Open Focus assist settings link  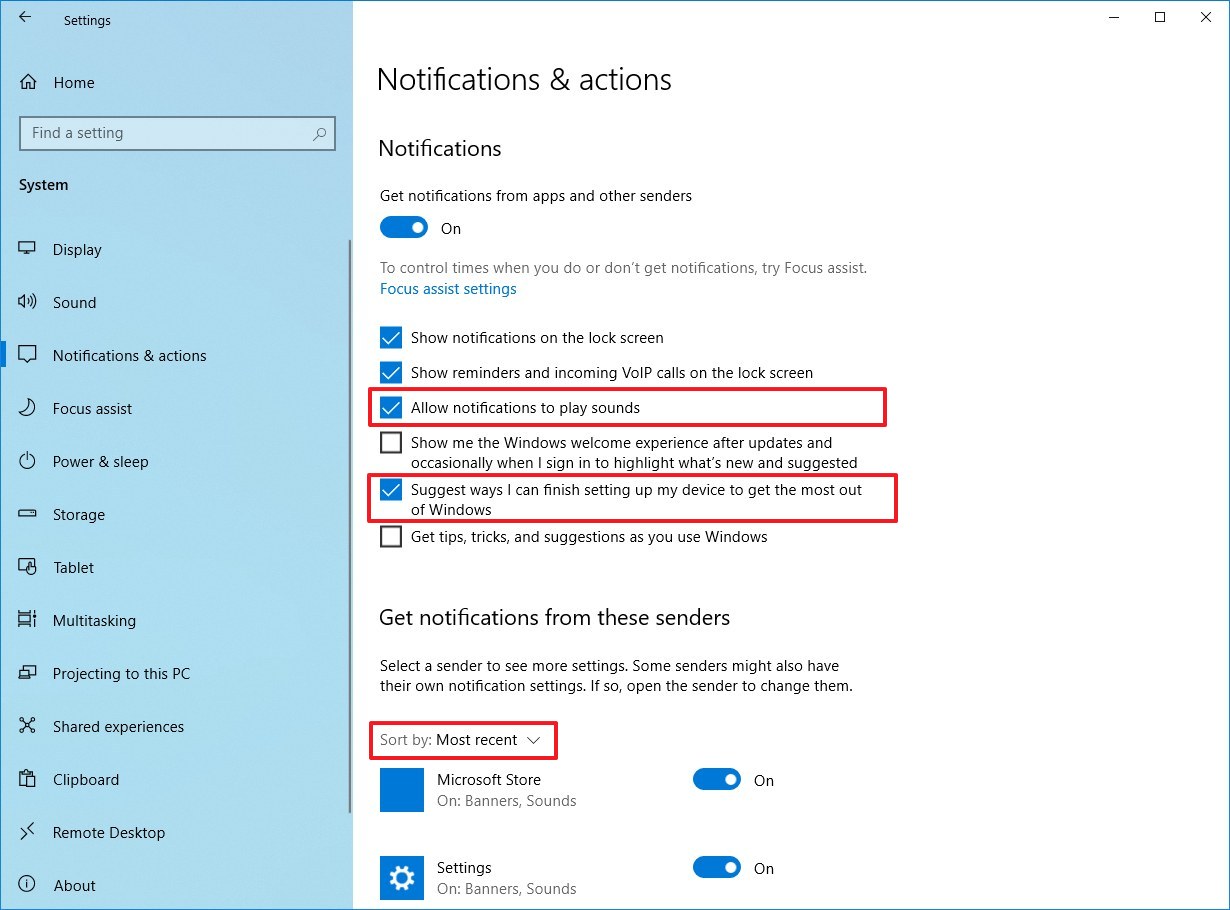coord(448,289)
